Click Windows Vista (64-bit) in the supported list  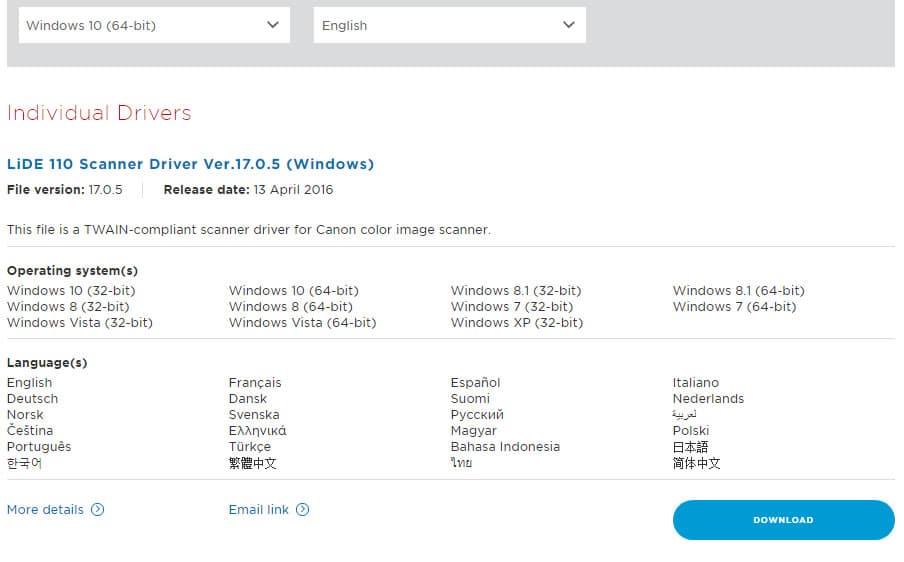pos(302,323)
